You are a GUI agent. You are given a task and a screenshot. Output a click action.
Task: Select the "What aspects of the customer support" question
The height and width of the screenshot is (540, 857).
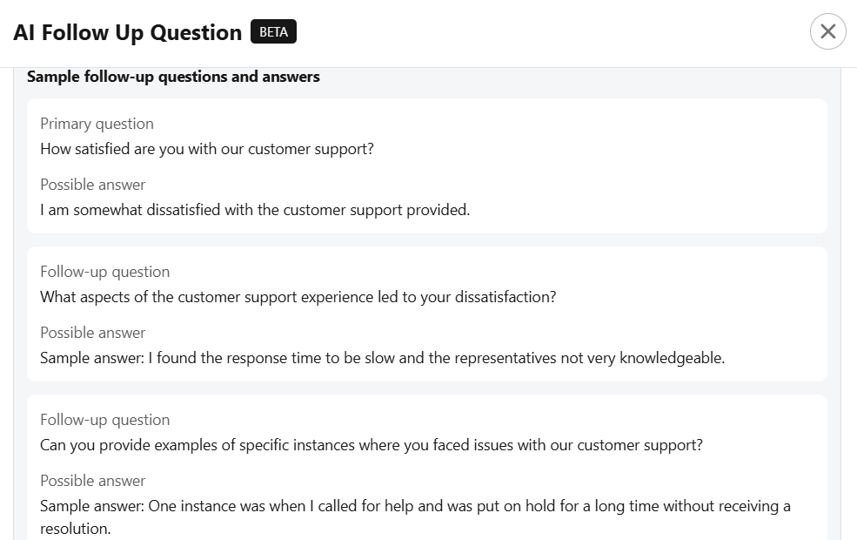[x=298, y=297]
